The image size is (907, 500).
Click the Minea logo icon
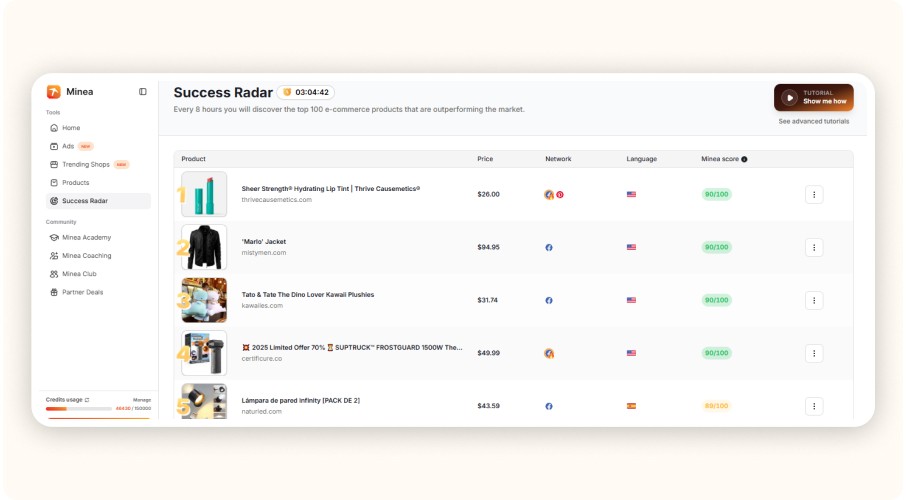[x=53, y=91]
